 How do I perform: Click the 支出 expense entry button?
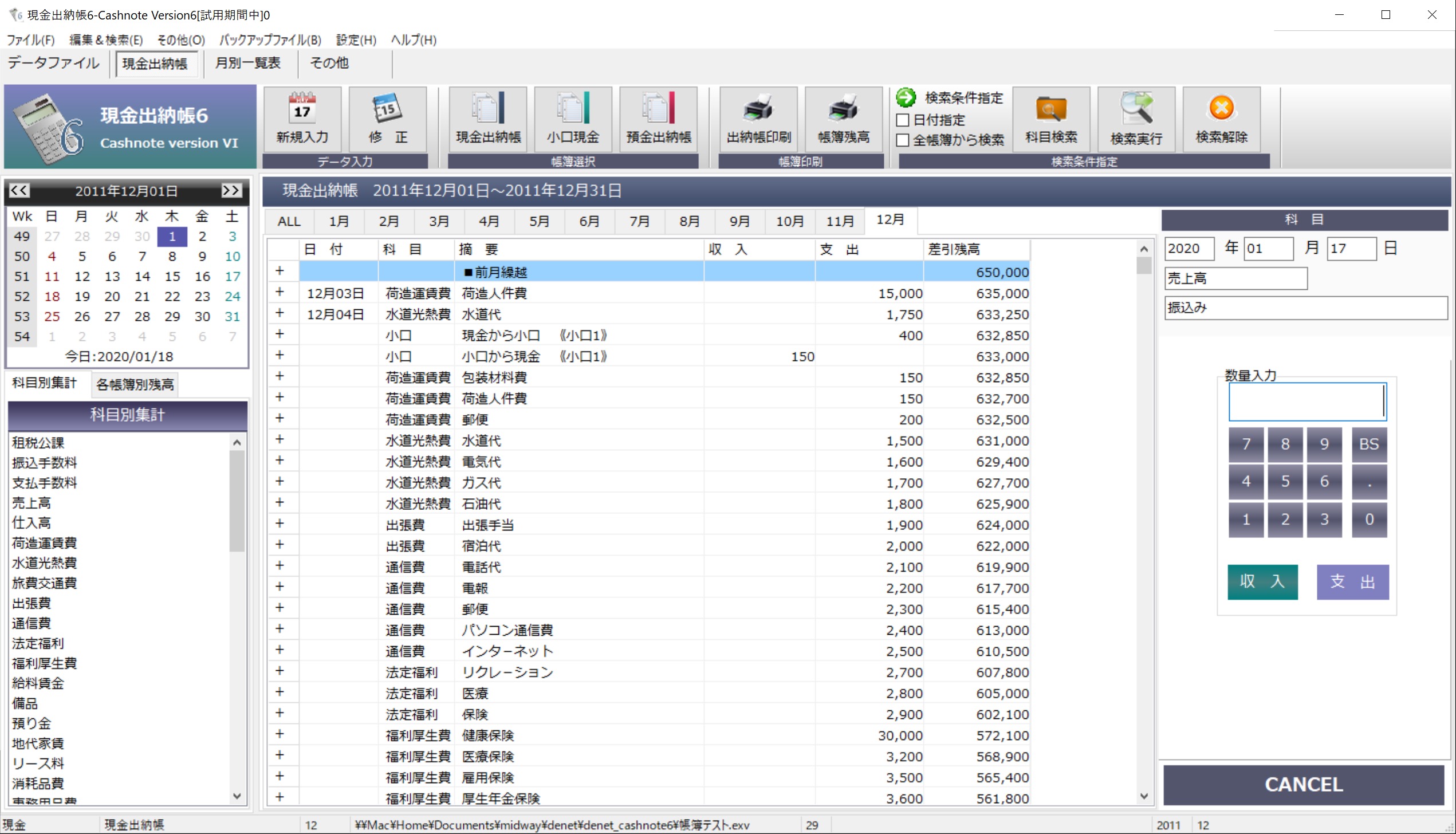click(1348, 581)
